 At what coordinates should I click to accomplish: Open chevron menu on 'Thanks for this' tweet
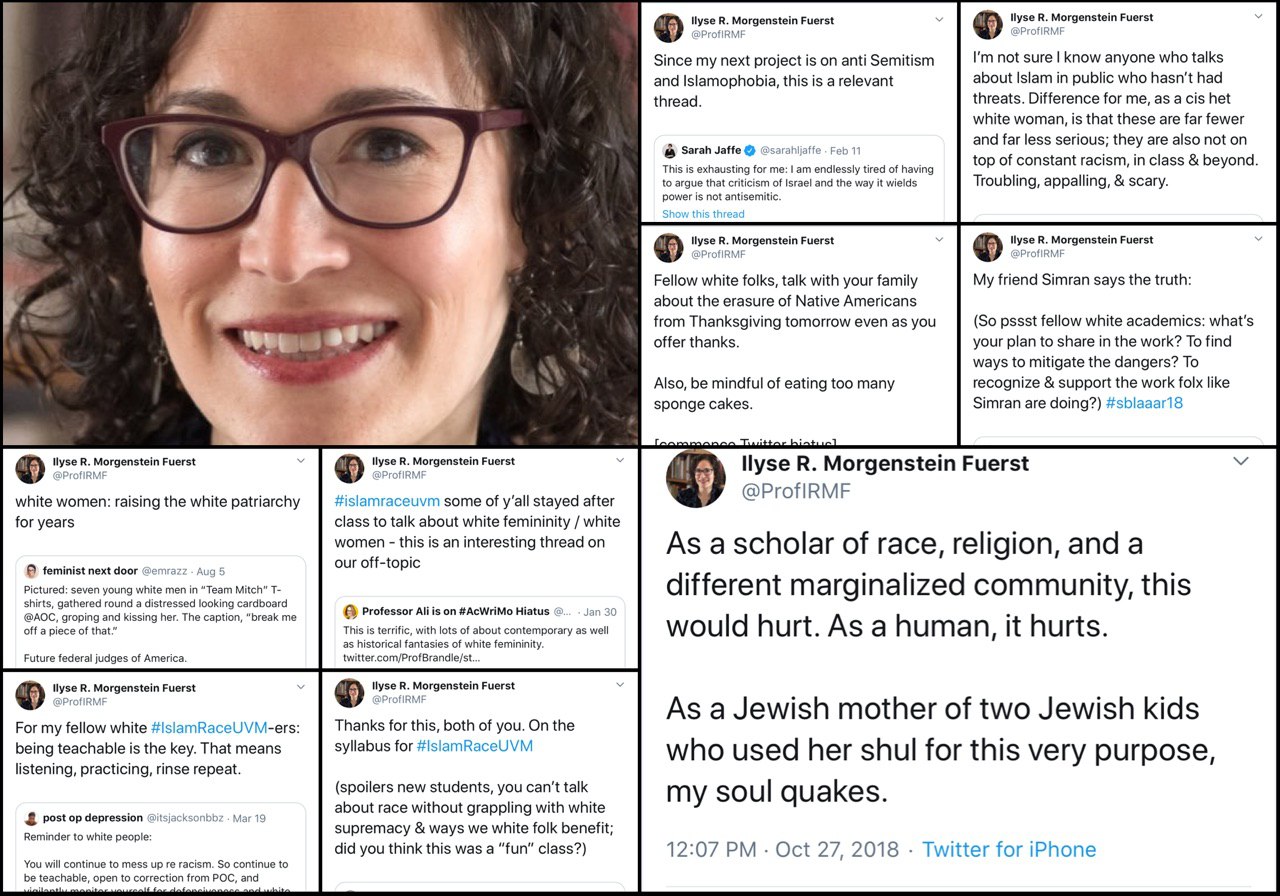621,685
